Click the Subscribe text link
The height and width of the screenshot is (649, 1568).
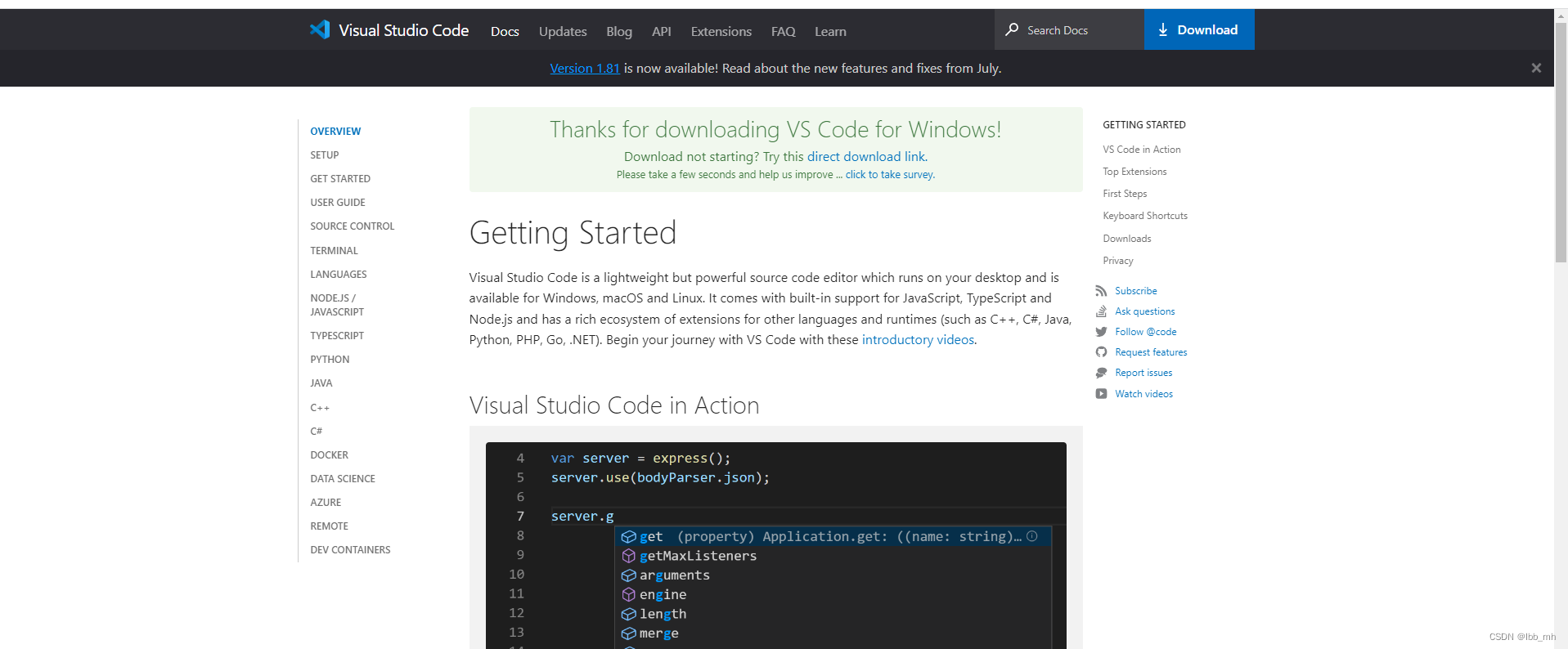point(1136,291)
